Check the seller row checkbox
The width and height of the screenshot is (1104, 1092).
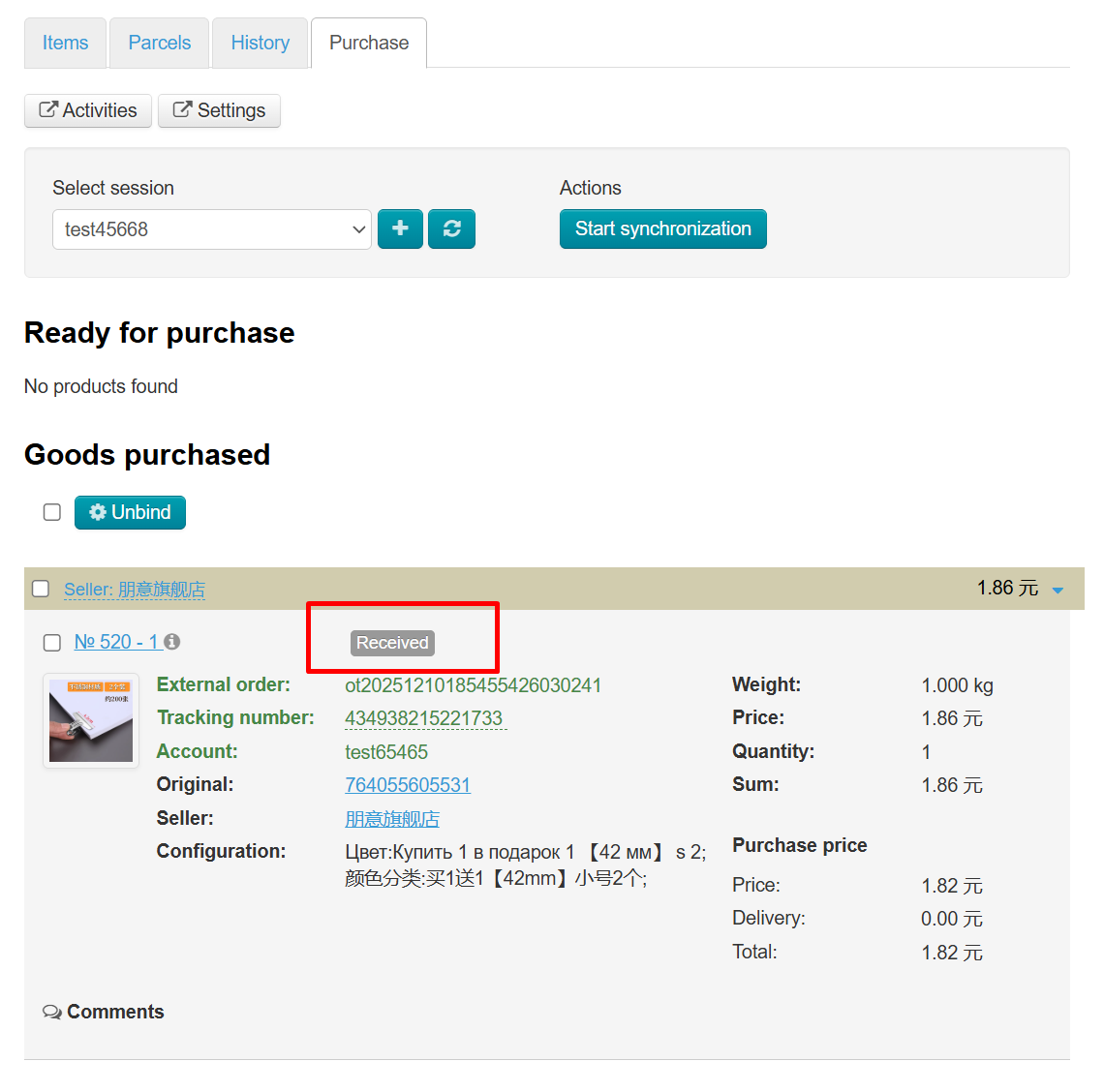(x=41, y=589)
